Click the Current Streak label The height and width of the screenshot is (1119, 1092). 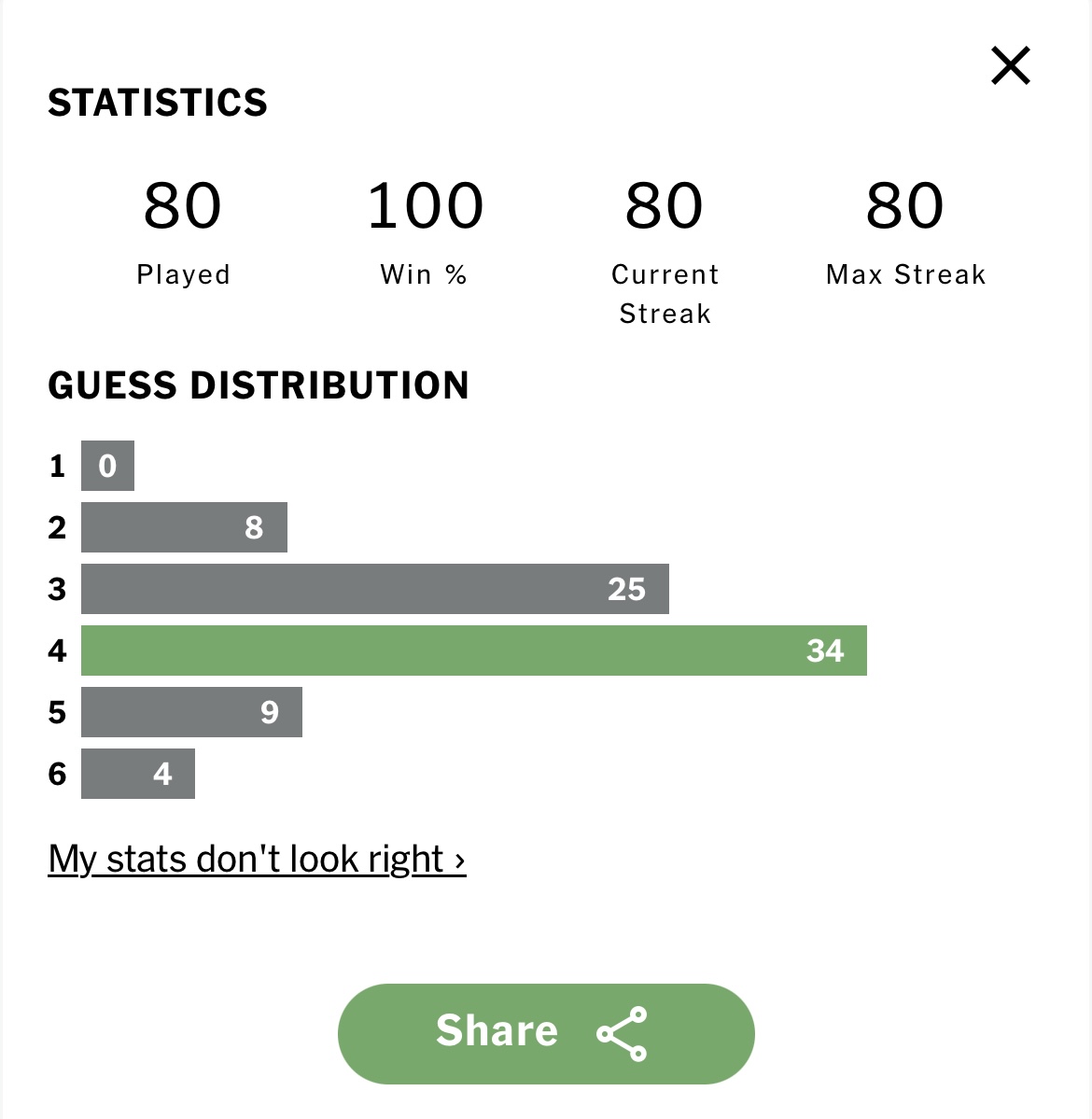tap(665, 294)
